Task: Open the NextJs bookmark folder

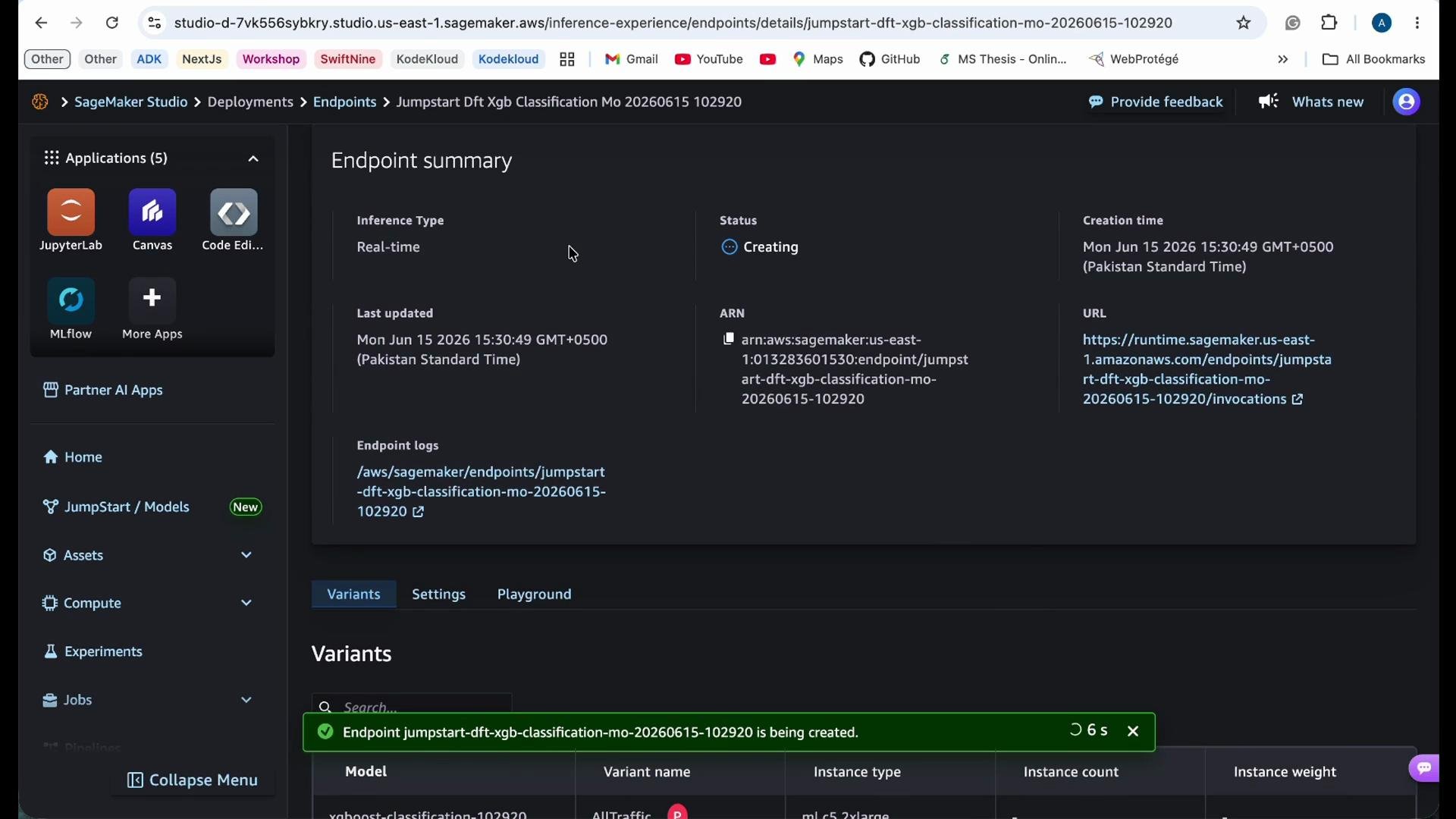Action: 202,59
